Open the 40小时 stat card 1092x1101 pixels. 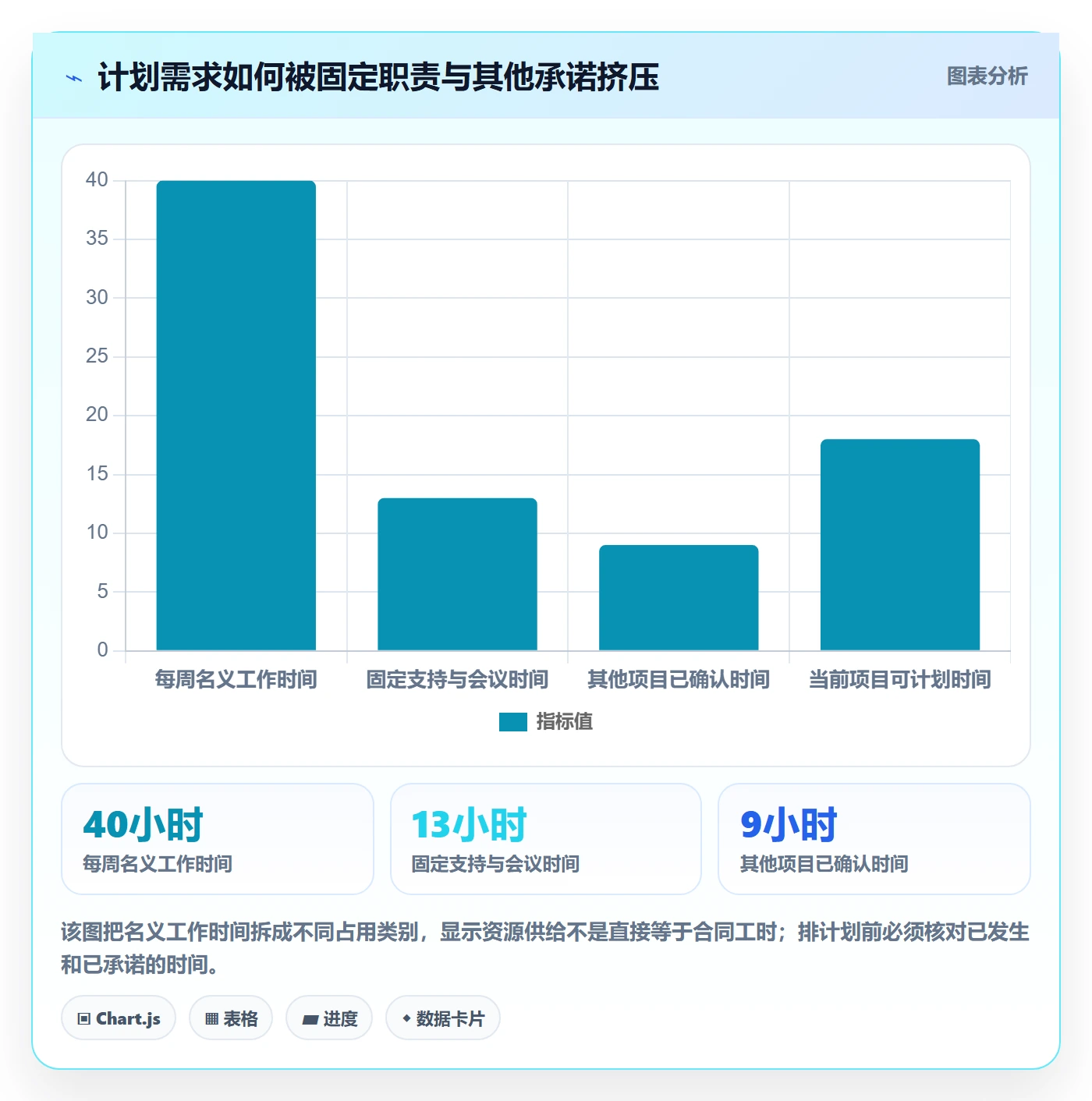(218, 839)
